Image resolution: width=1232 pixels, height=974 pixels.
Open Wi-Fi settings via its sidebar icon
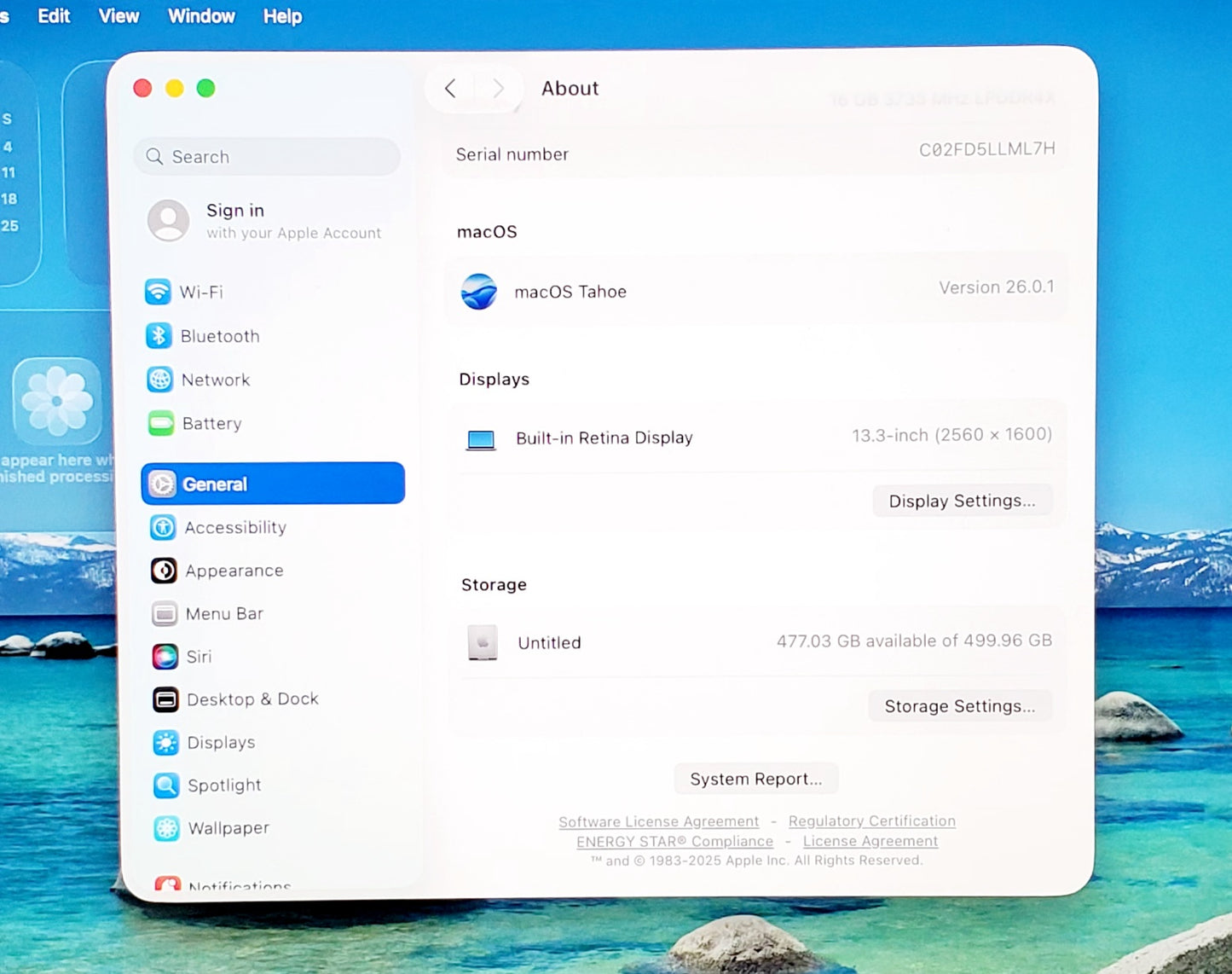tap(158, 292)
